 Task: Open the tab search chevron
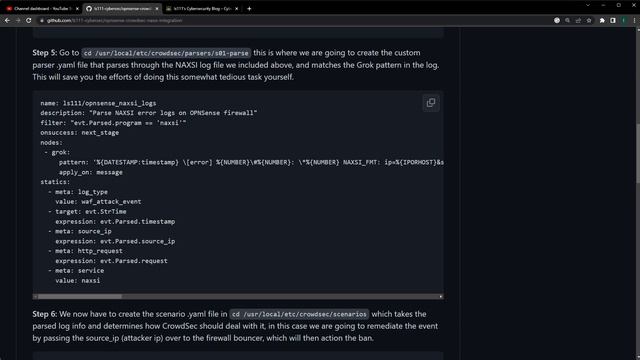pos(588,5)
